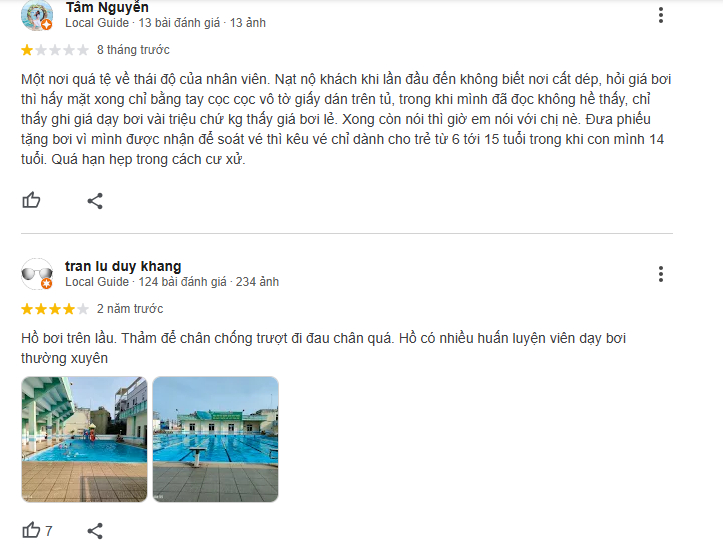Share tran lu duy khang's review
Image resolution: width=723 pixels, height=549 pixels.
pyautogui.click(x=95, y=531)
